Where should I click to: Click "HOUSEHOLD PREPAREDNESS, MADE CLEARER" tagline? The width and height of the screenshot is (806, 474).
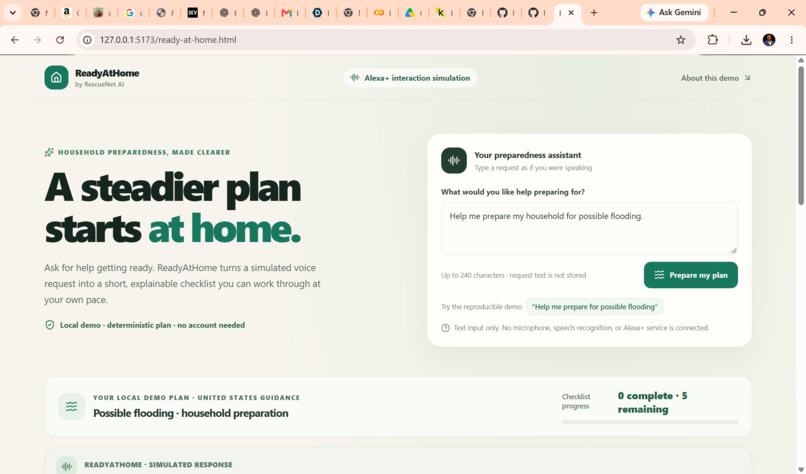(x=144, y=152)
